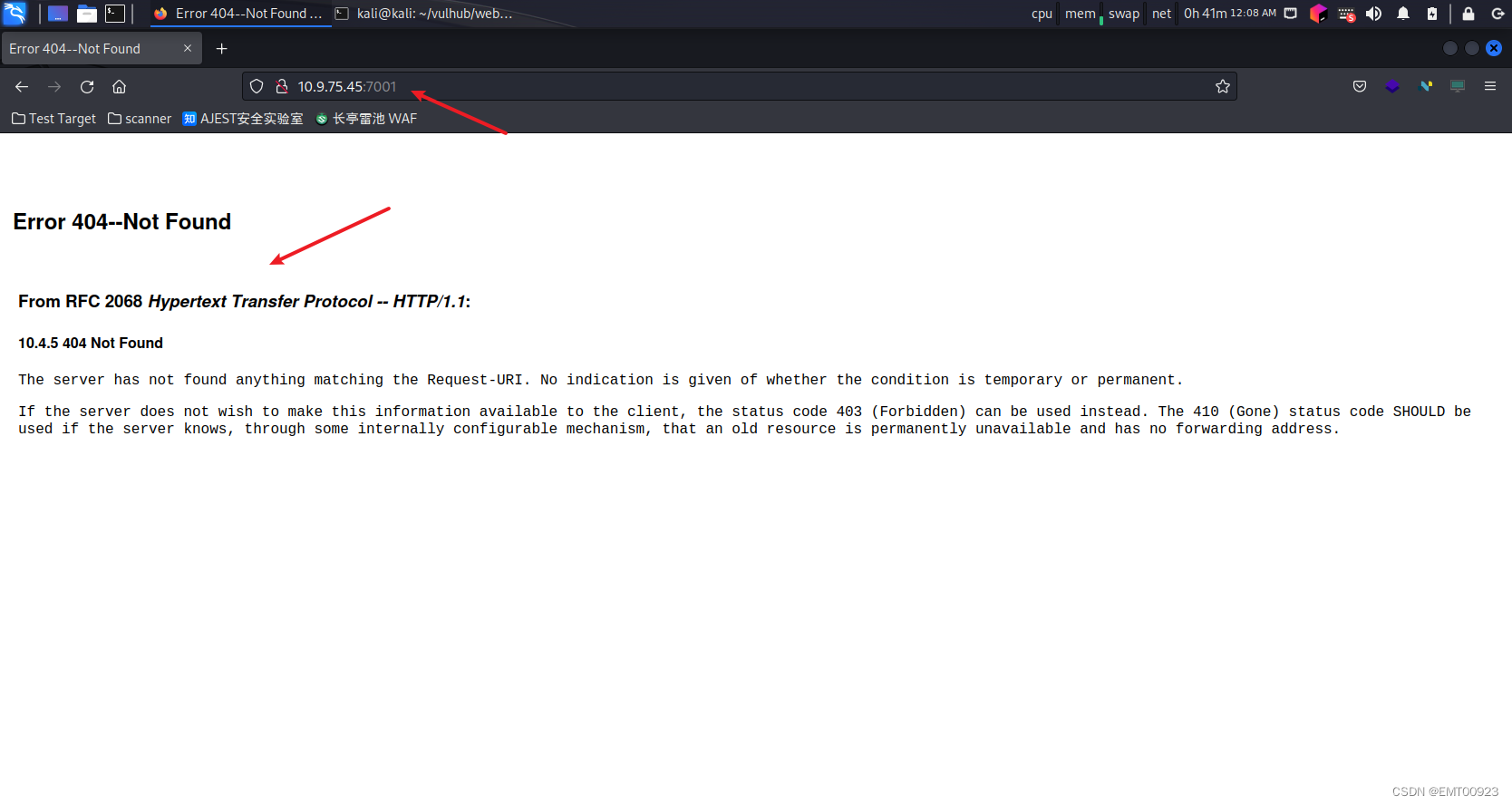Screen dimensions: 1512x805
Task: Close the Firefox window
Action: [1494, 48]
